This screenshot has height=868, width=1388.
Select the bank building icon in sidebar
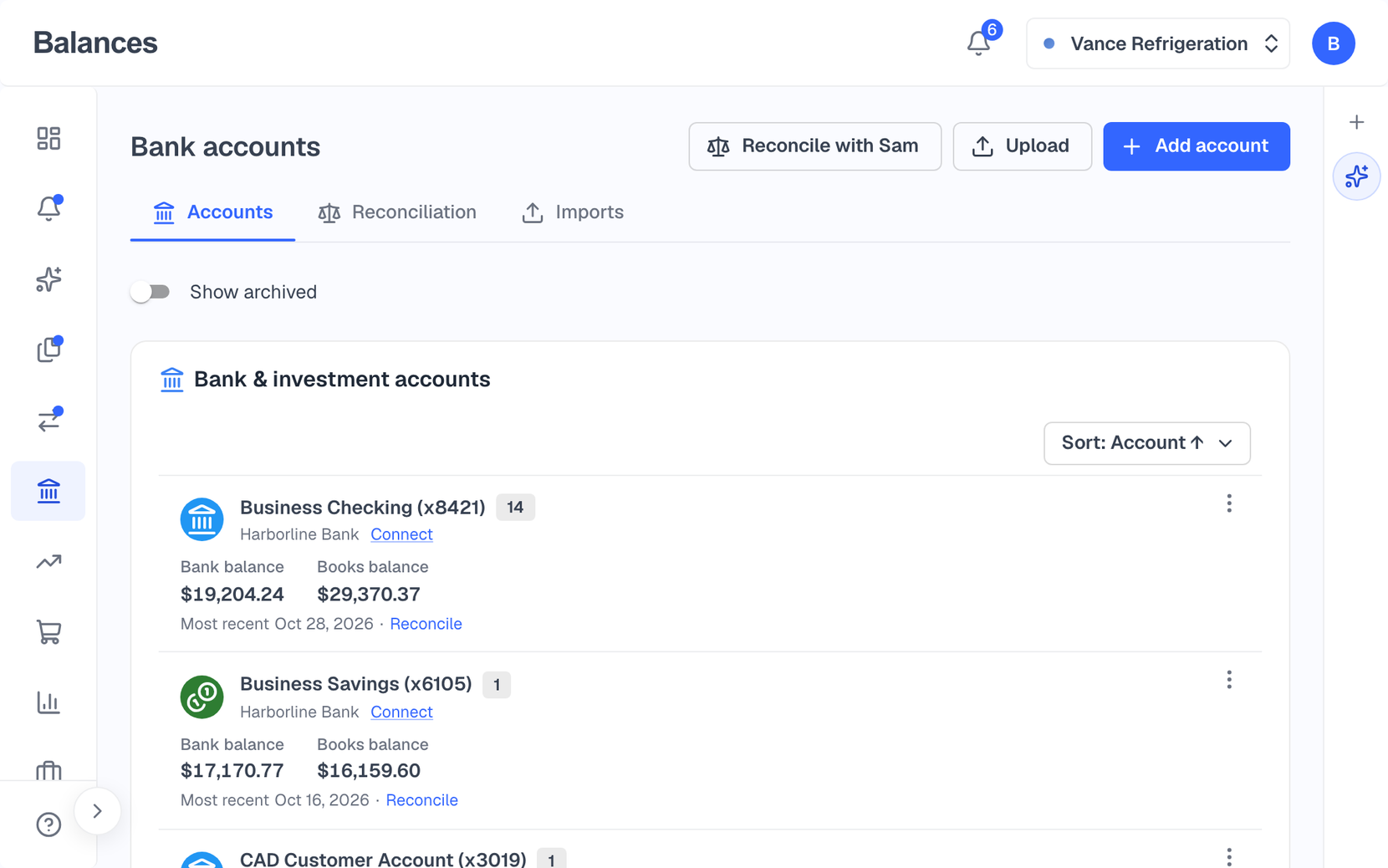click(x=48, y=491)
